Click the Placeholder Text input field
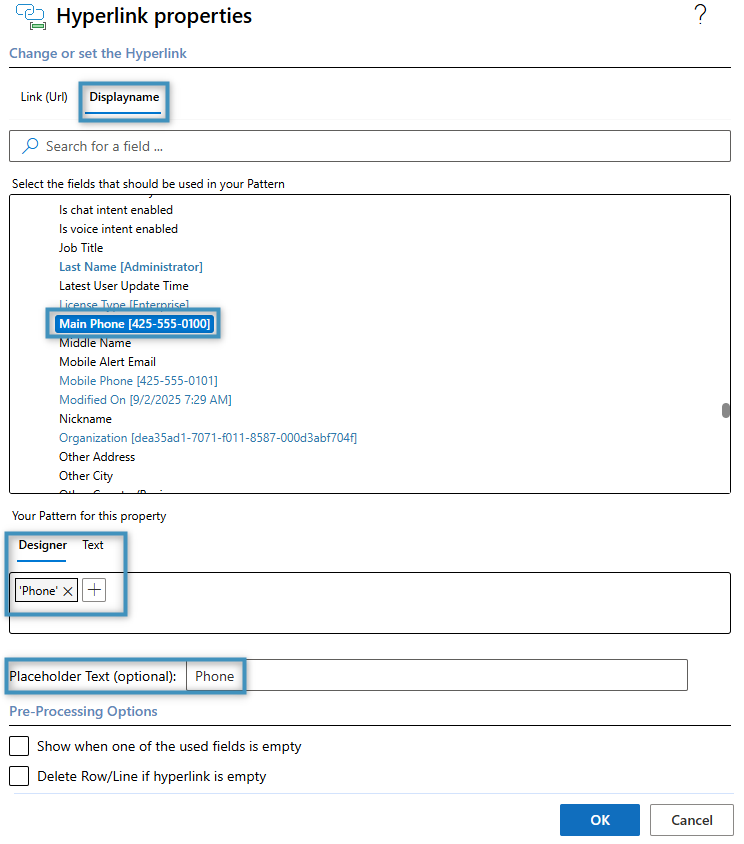This screenshot has width=744, height=844. pos(437,676)
